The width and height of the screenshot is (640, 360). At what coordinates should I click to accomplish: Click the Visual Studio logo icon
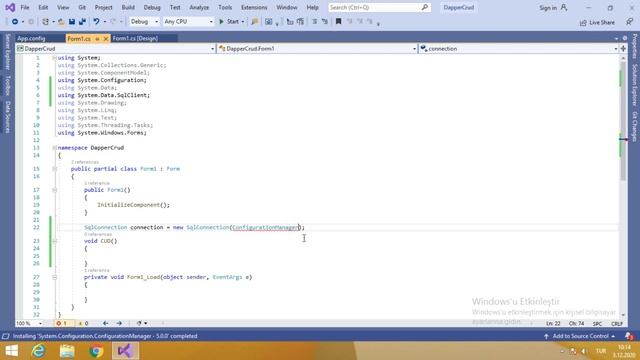10,7
